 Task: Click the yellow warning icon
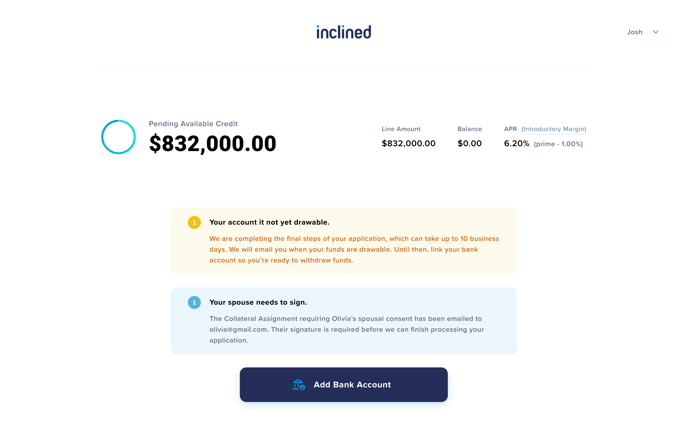tap(194, 222)
